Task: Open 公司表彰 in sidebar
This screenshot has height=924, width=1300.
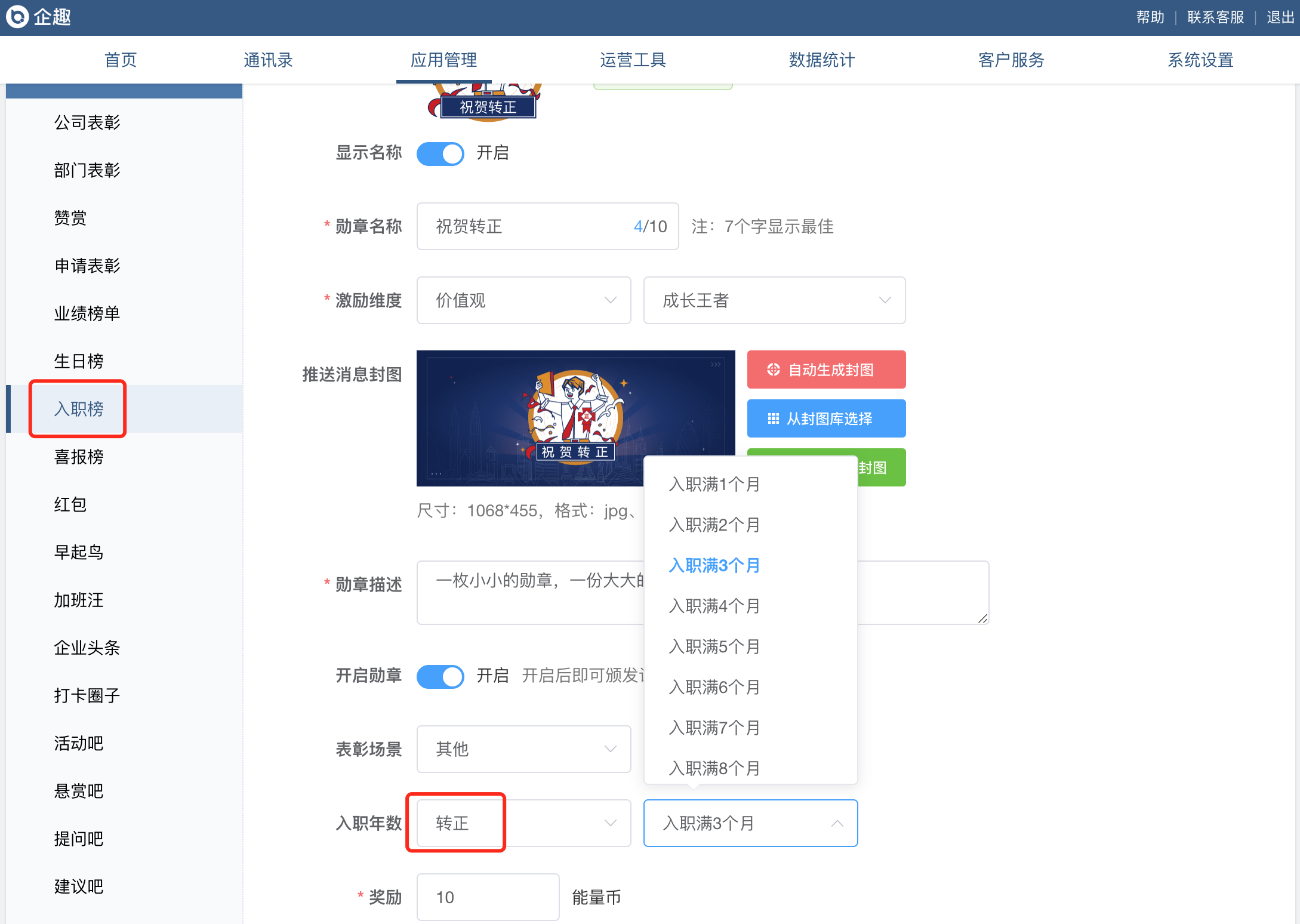Action: [x=124, y=122]
